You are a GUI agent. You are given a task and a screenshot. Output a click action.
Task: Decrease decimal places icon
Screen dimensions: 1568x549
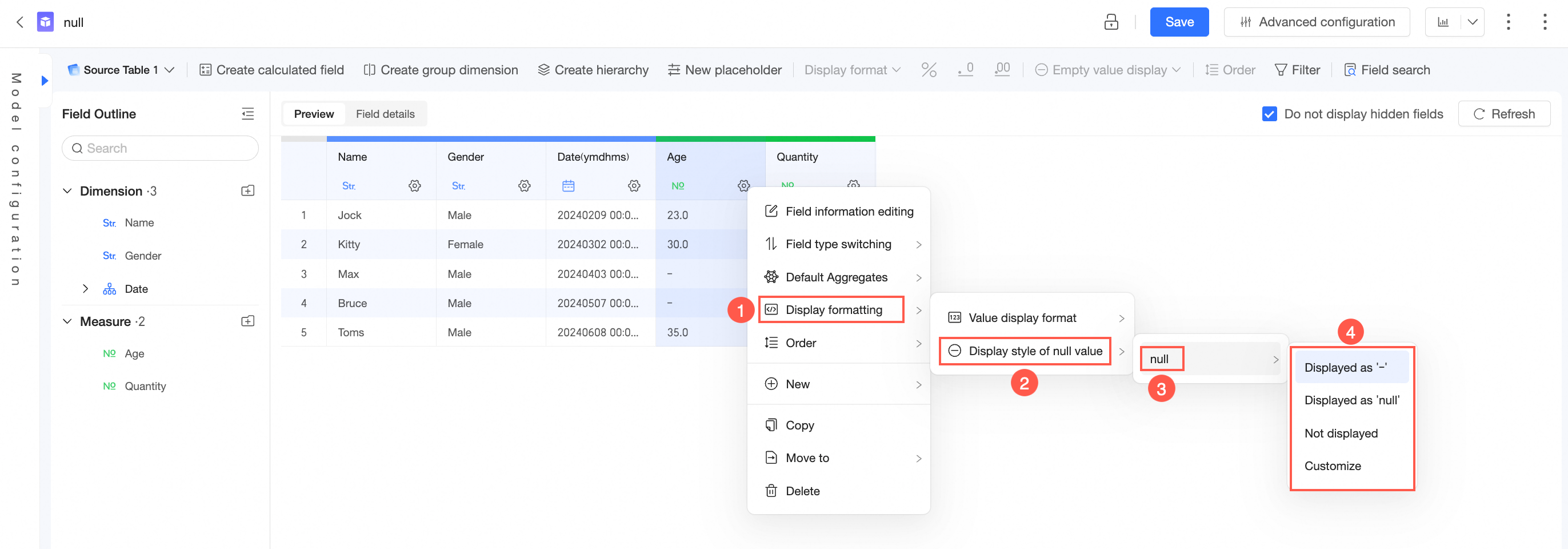[x=965, y=70]
